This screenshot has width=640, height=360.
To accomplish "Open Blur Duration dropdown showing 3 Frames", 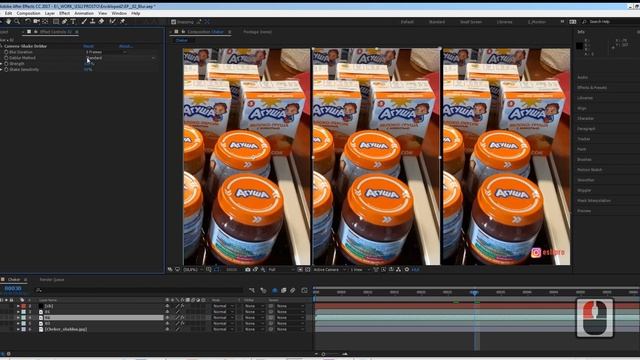I will pyautogui.click(x=106, y=52).
